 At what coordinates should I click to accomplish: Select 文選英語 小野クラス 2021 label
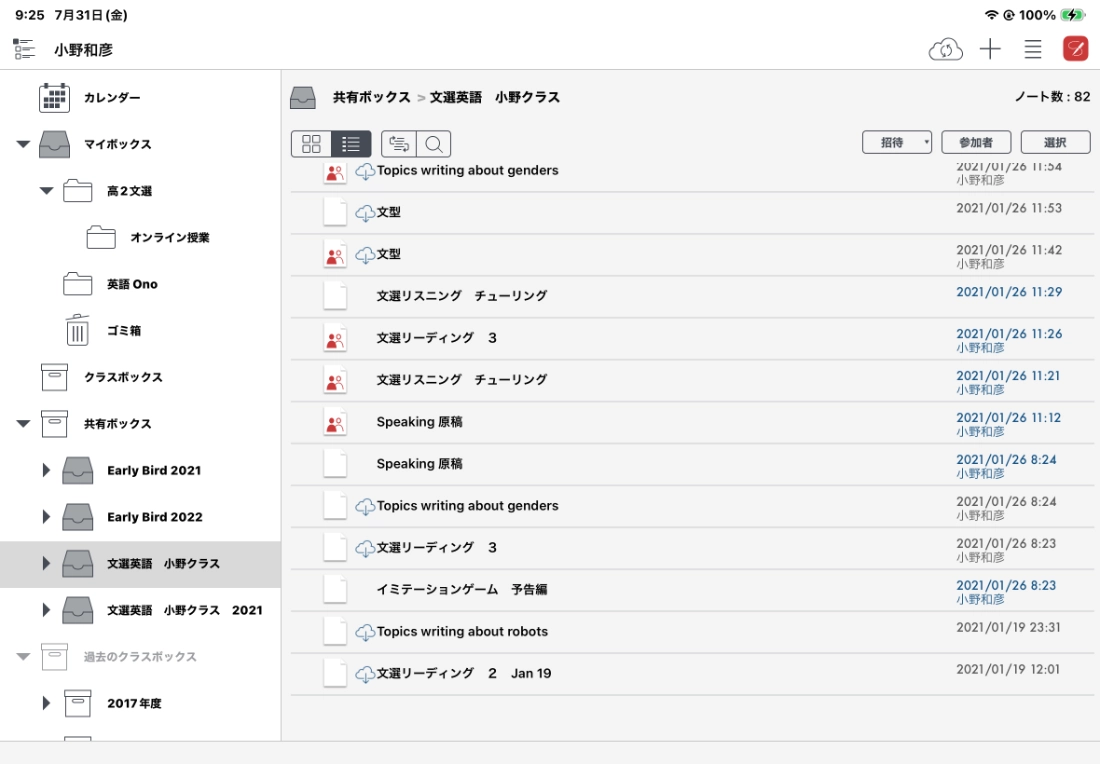(x=185, y=610)
